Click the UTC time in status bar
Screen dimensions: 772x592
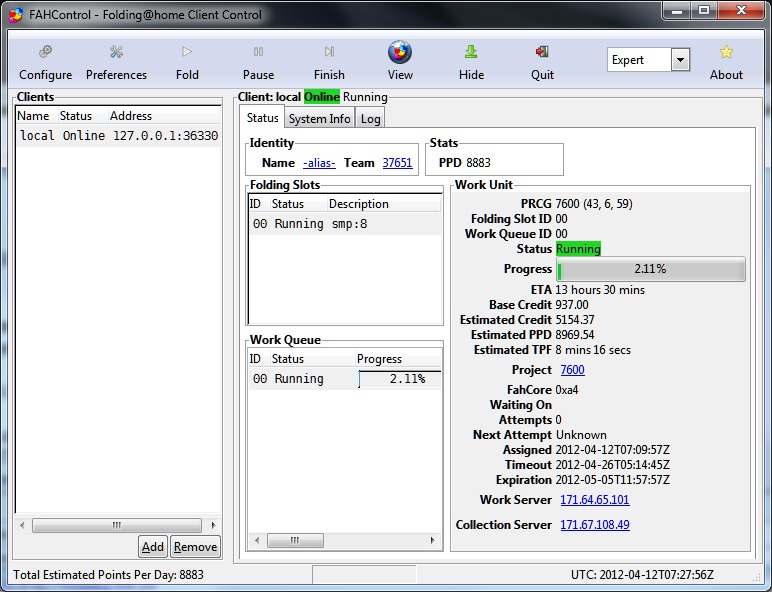(x=642, y=575)
